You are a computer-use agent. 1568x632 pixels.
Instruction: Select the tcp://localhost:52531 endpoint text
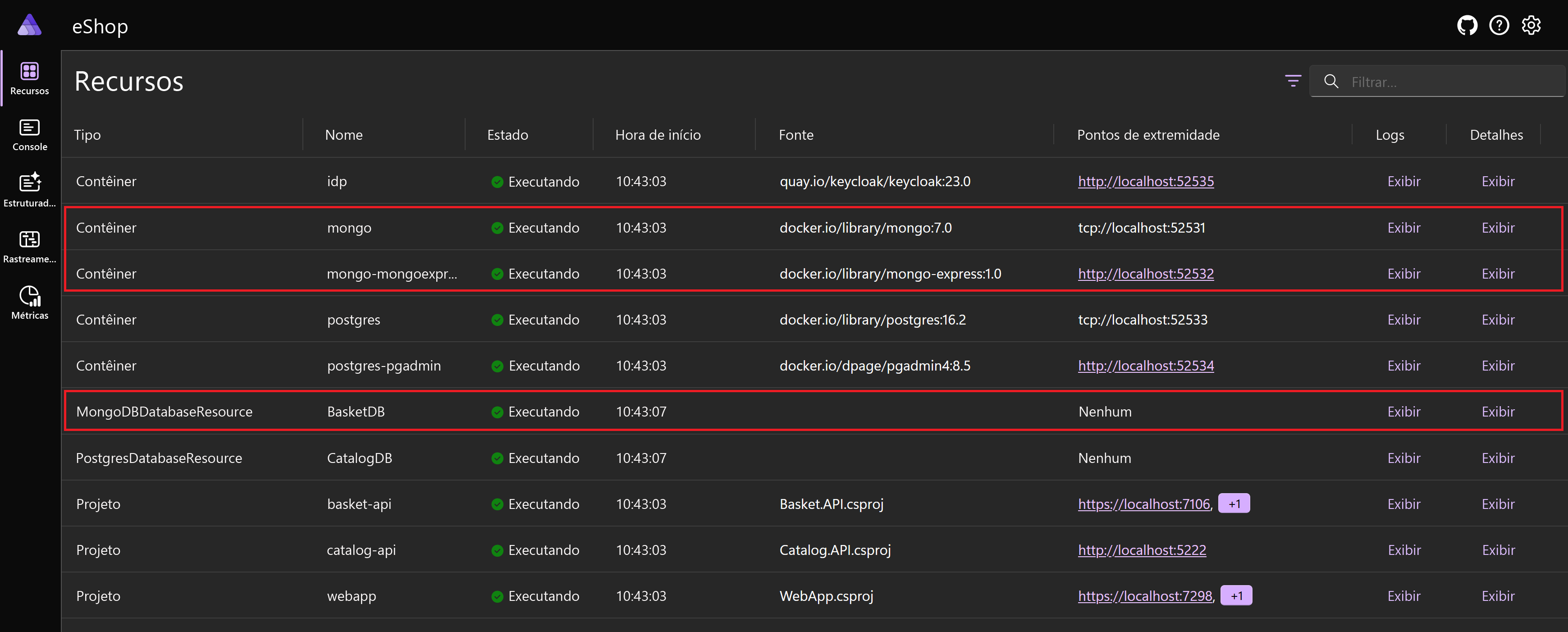click(1141, 228)
